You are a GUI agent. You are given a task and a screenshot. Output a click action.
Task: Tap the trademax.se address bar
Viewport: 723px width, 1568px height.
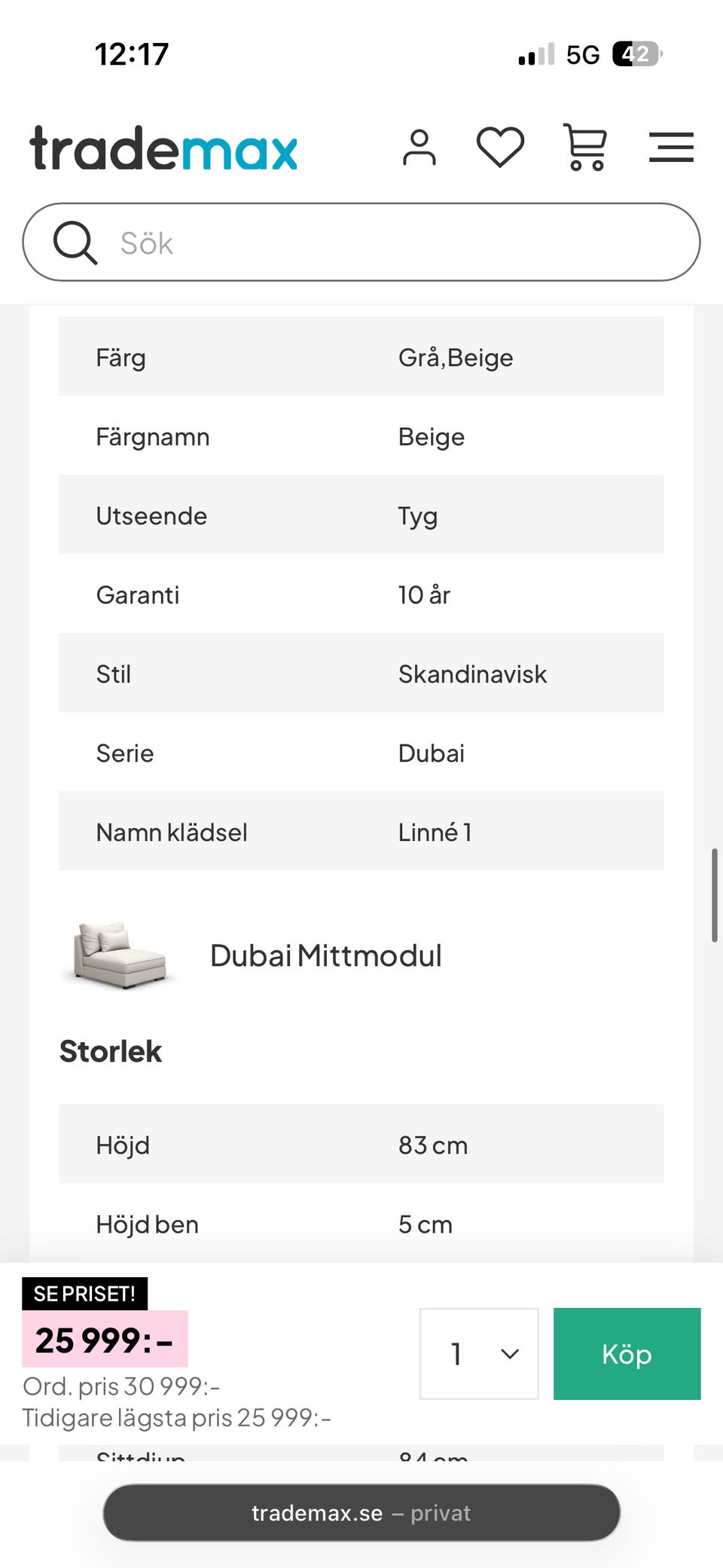(x=361, y=1512)
